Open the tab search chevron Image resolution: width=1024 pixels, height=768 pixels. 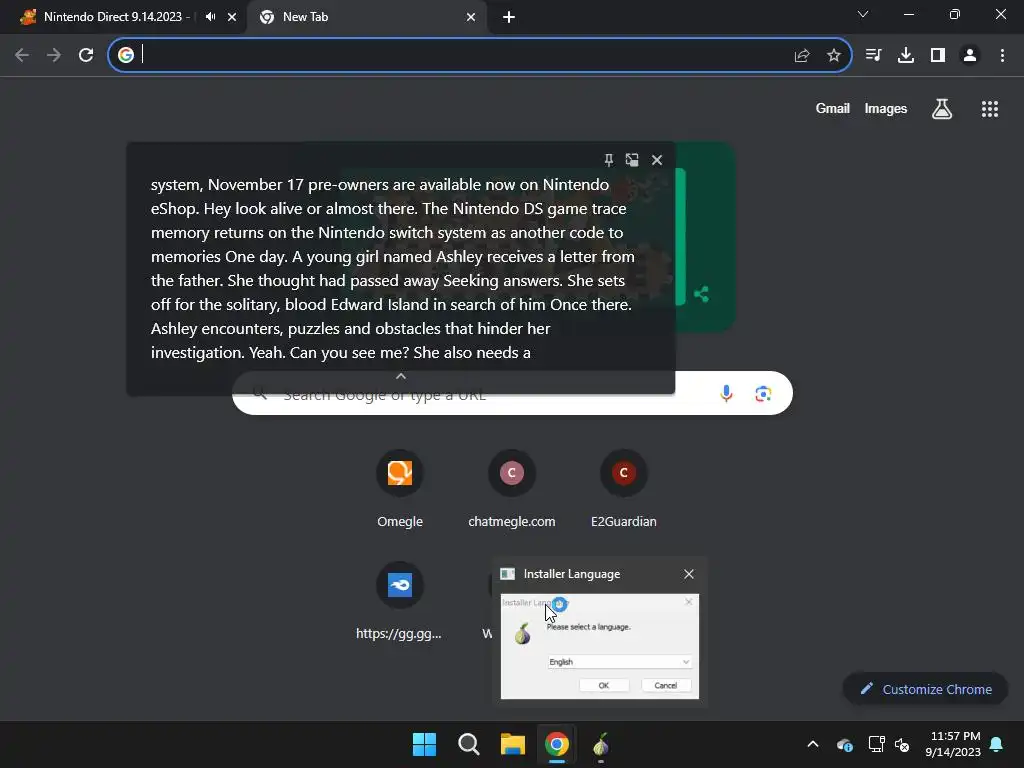pyautogui.click(x=863, y=14)
